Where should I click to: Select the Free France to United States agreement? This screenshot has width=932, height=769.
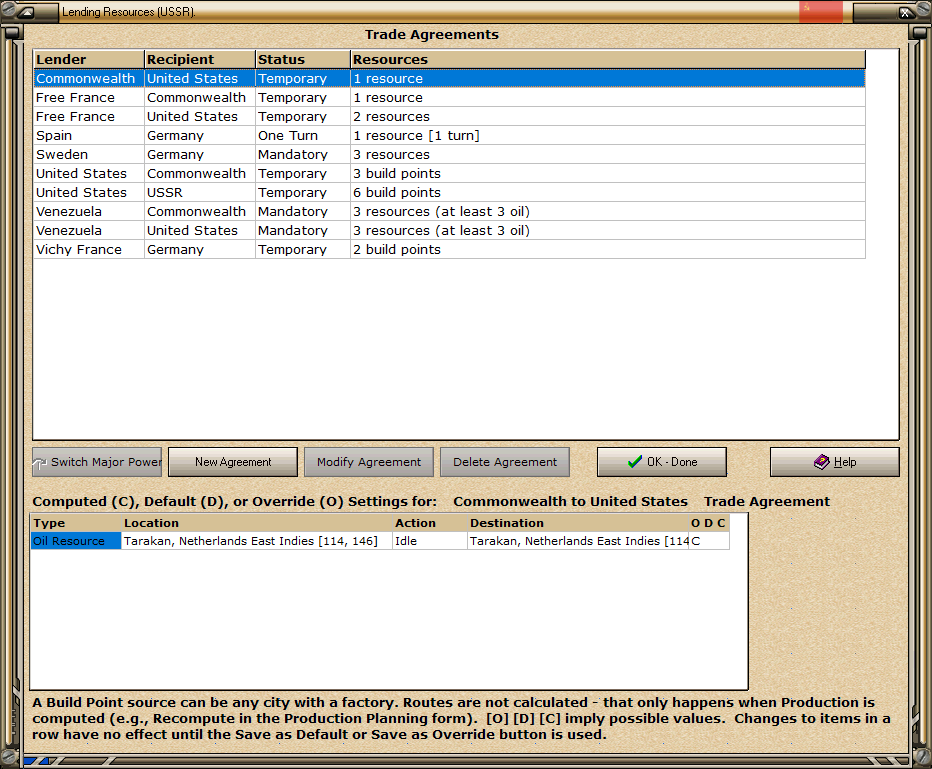click(x=449, y=116)
